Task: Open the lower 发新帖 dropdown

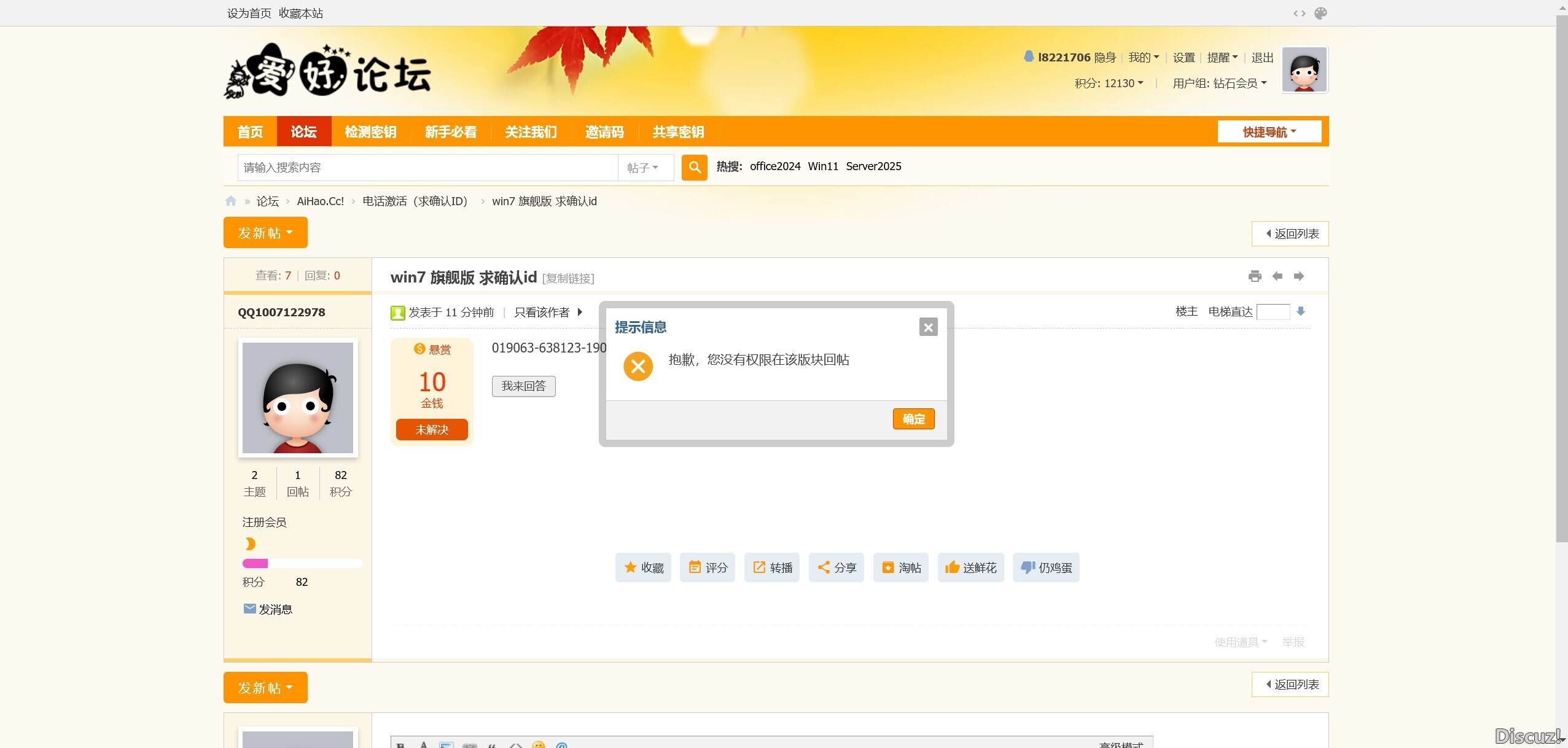Action: (265, 688)
